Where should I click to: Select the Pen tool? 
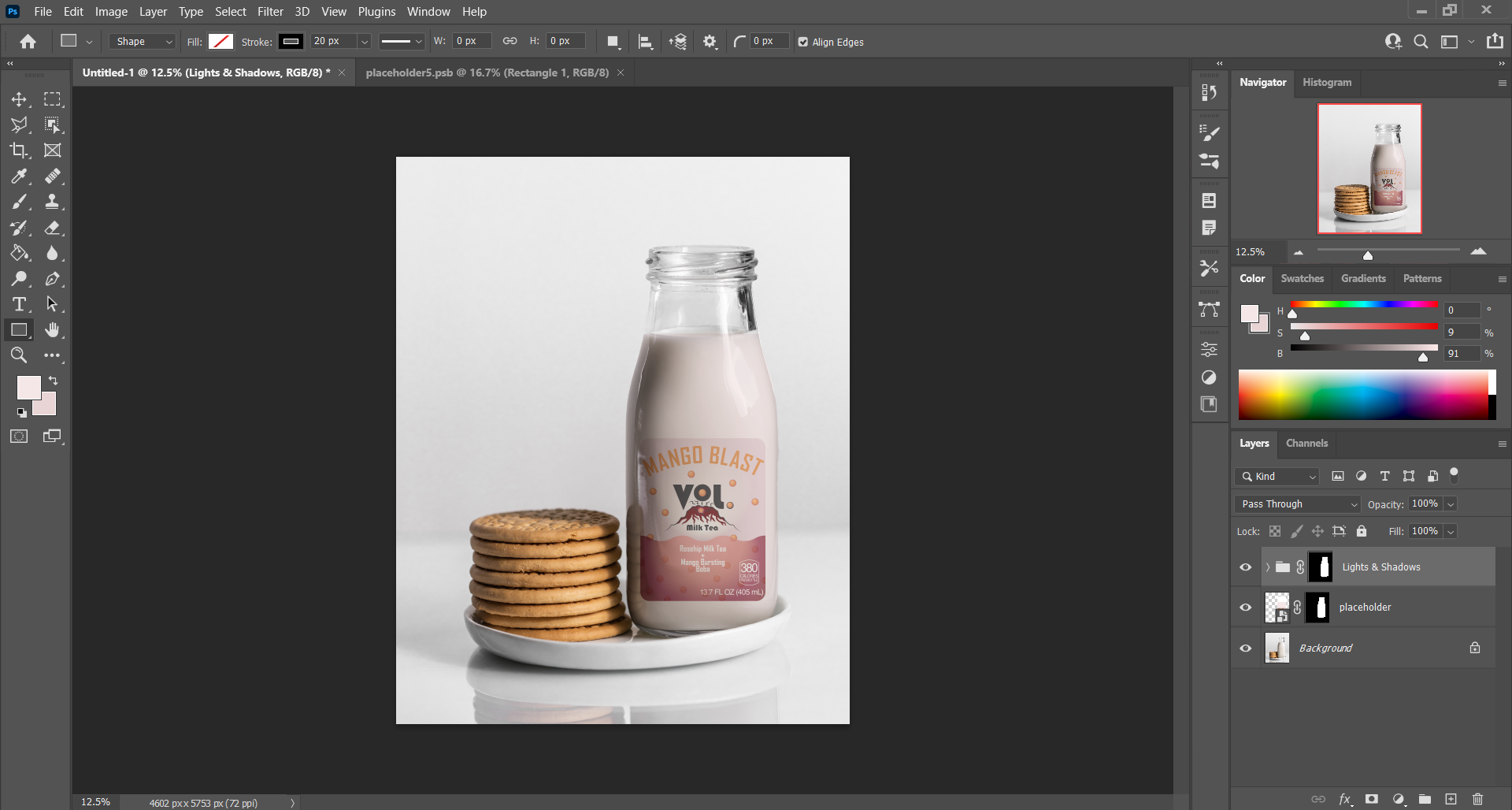[52, 279]
